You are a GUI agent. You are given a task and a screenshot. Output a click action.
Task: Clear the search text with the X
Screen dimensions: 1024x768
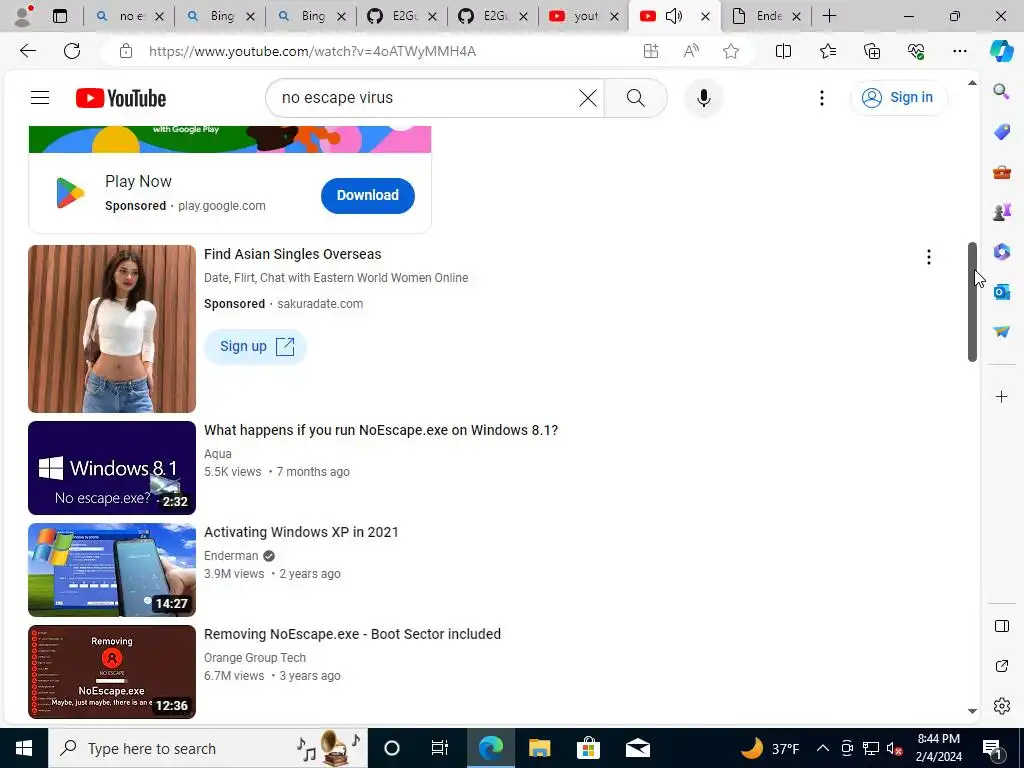click(588, 98)
